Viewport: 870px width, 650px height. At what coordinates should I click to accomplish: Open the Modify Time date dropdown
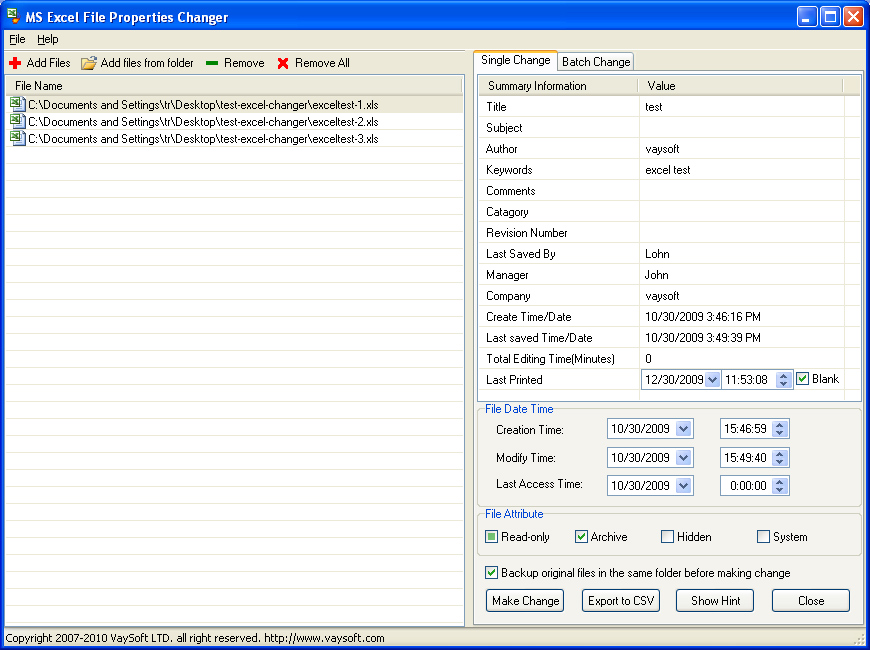tap(684, 458)
